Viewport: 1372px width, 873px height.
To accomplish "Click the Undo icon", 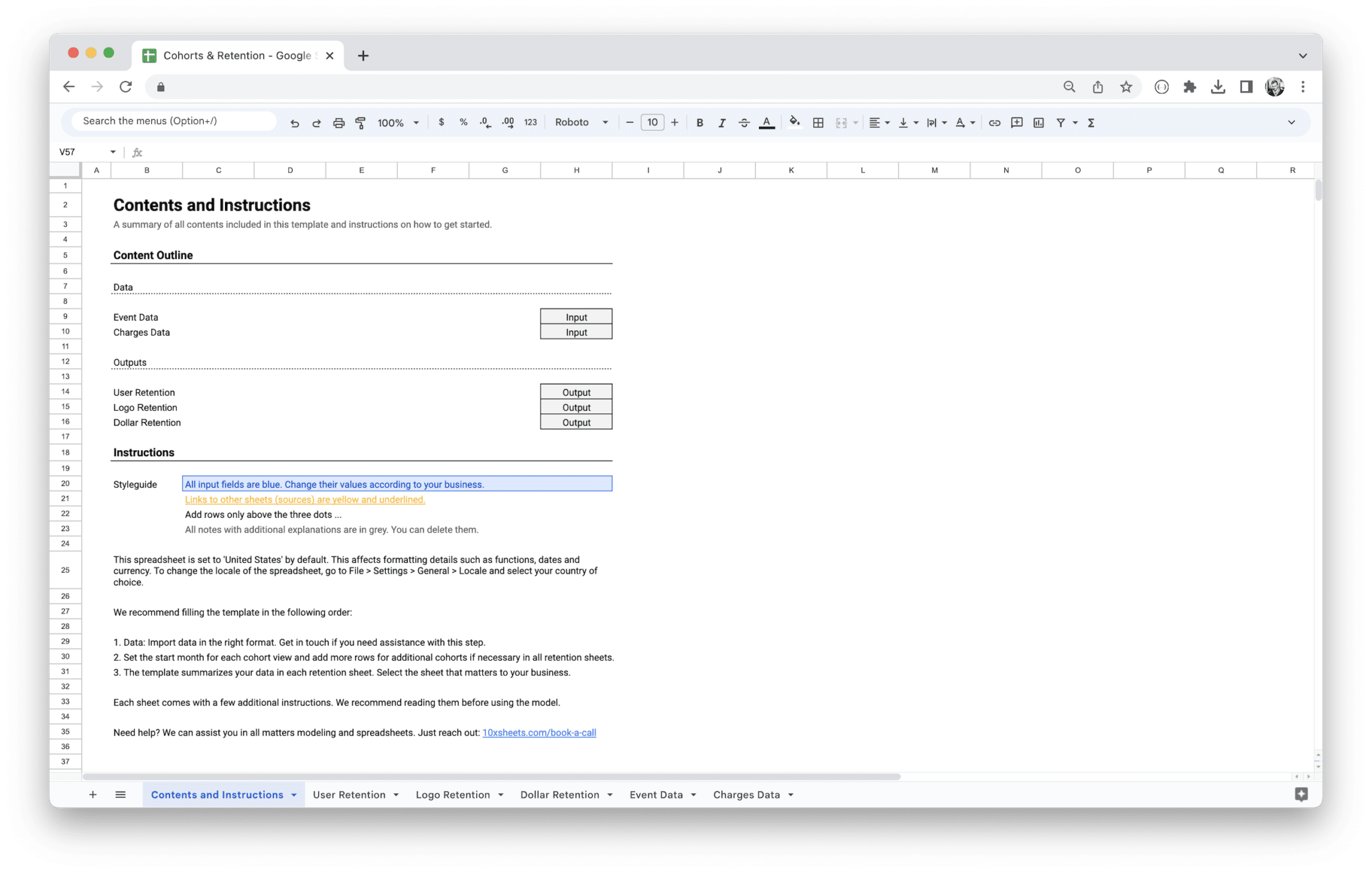I will click(x=295, y=122).
